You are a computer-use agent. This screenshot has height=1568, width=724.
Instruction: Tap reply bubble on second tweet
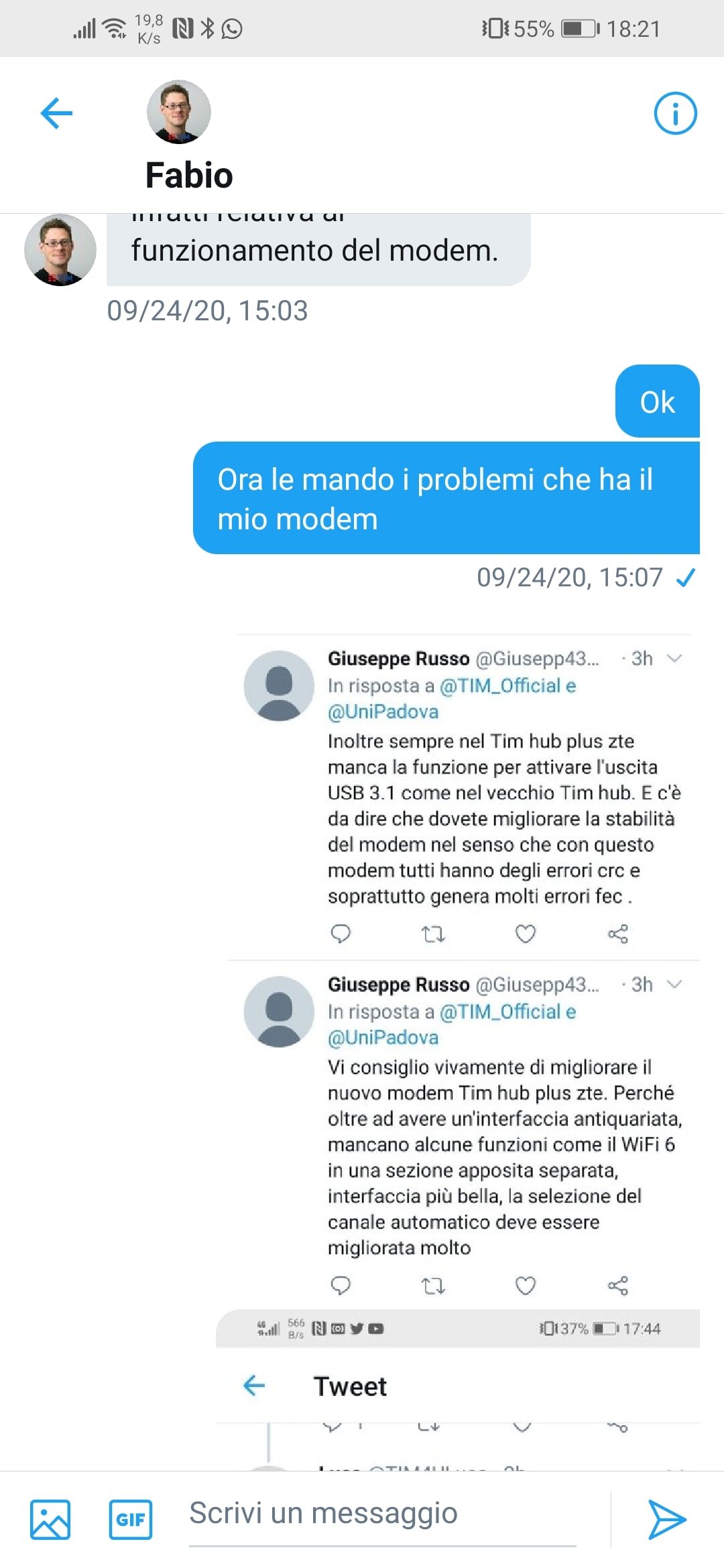click(341, 1285)
